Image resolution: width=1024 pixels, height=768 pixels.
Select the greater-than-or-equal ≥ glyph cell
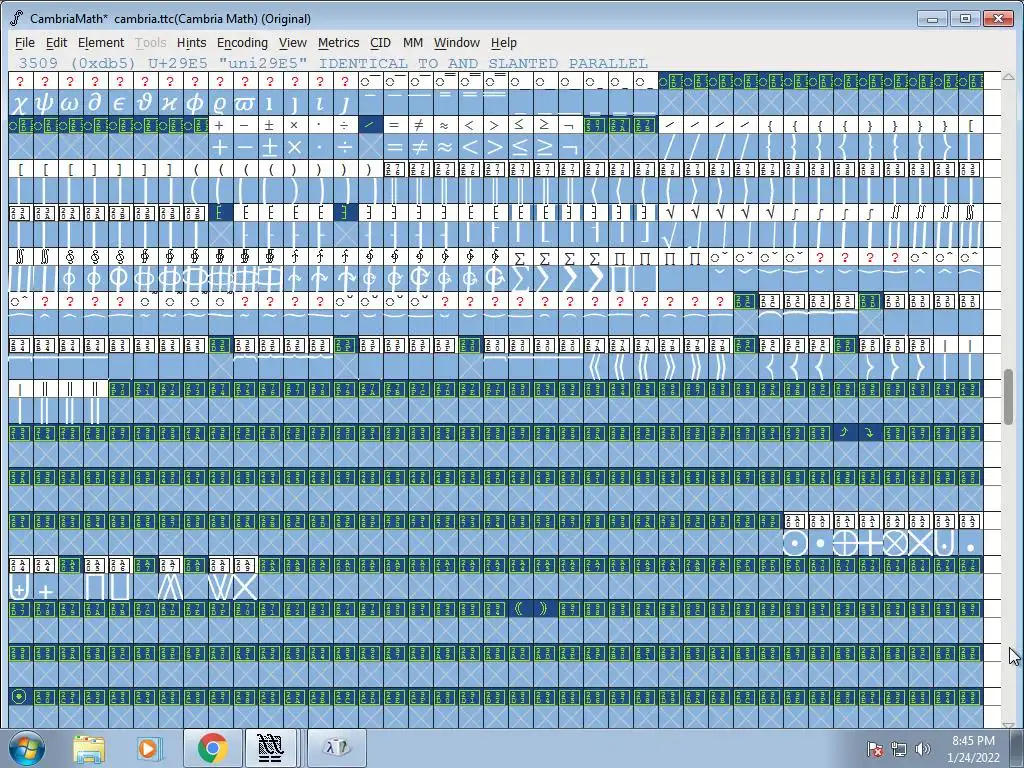coord(544,147)
